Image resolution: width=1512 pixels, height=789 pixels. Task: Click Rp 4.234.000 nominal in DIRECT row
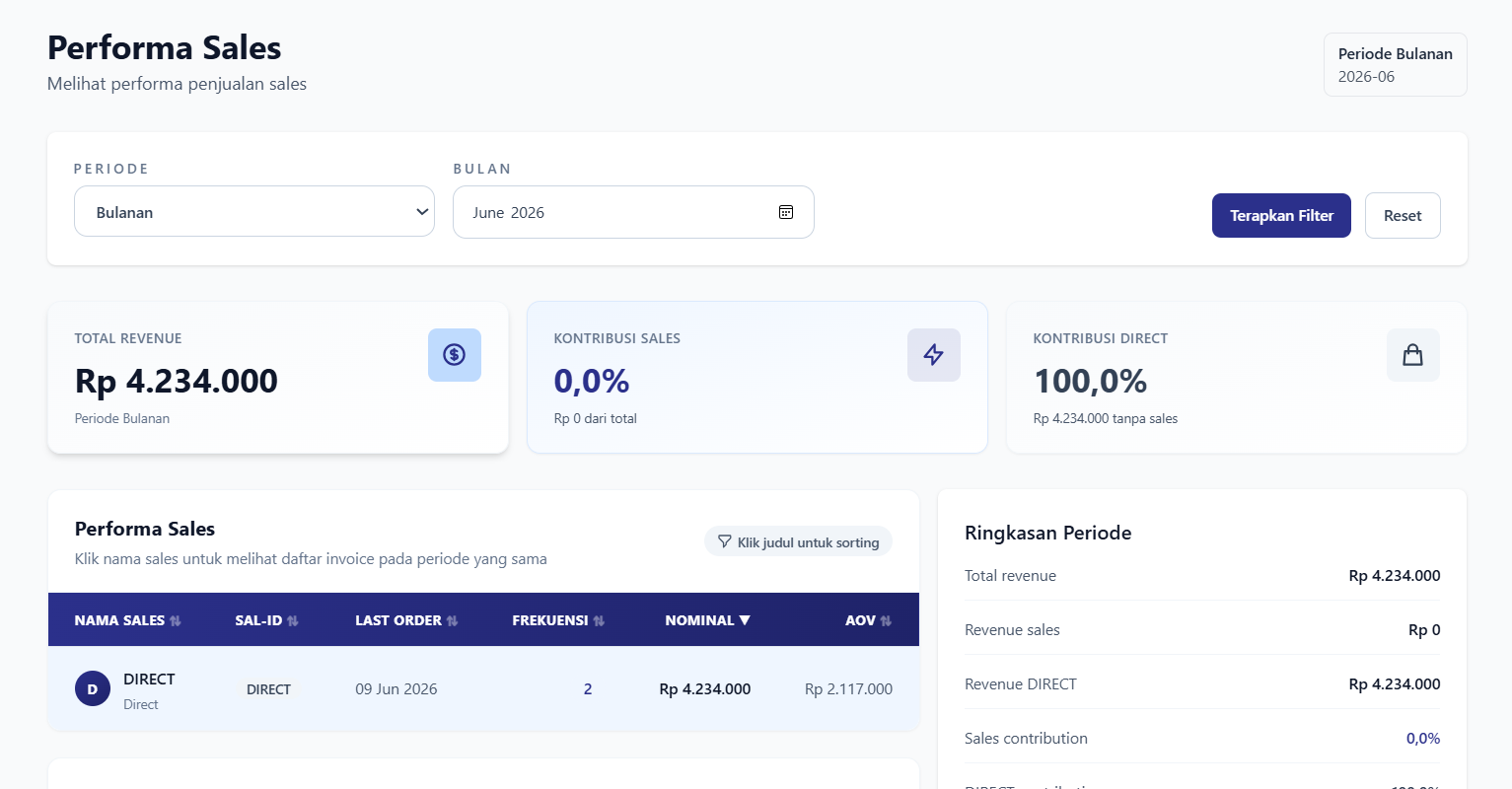tap(705, 688)
